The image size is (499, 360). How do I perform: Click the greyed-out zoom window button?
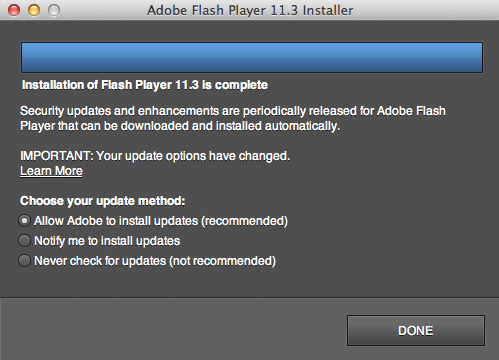(54, 10)
